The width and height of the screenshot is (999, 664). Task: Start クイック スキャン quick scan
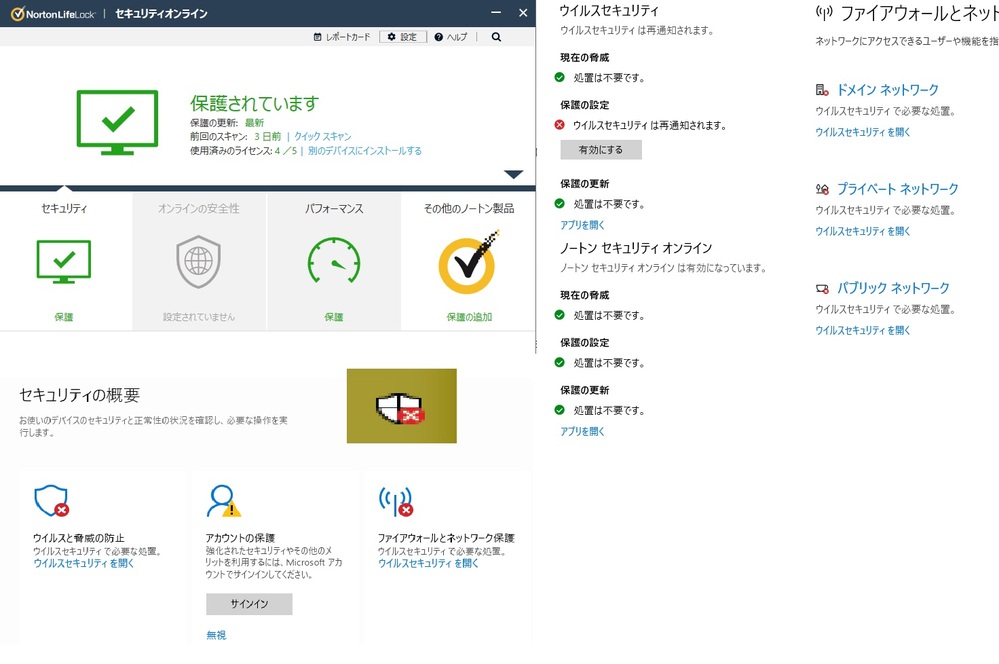(x=322, y=136)
